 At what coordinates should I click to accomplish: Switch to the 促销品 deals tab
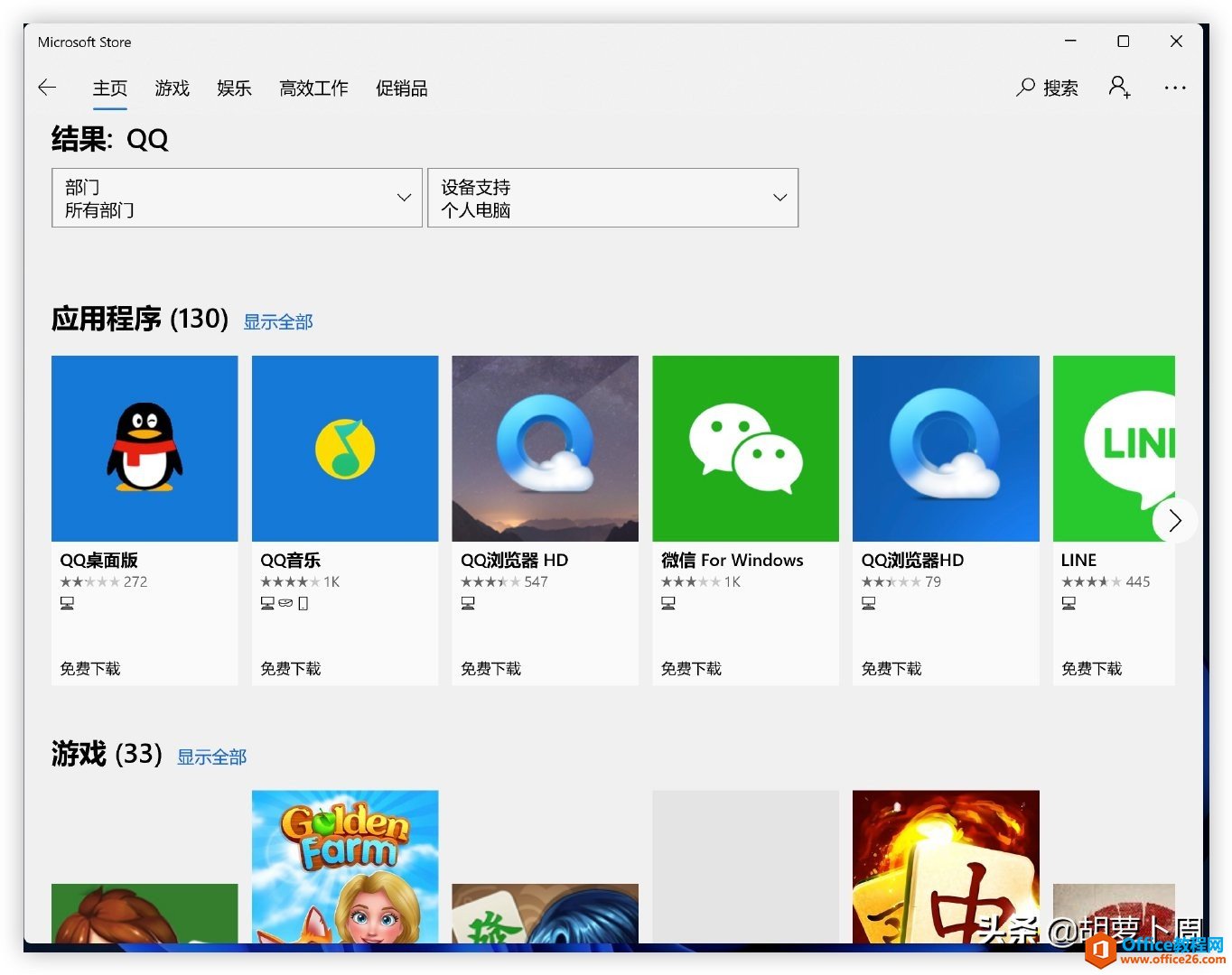pos(402,88)
